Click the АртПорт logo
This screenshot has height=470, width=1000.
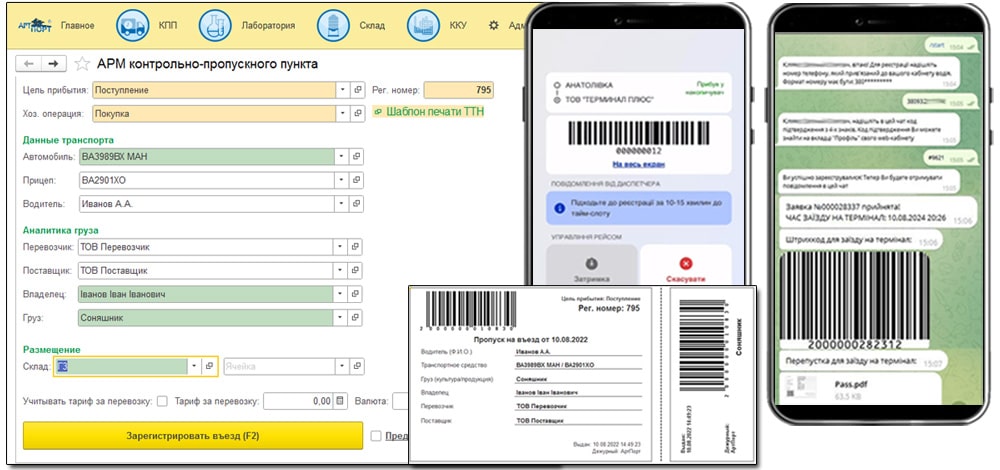point(33,26)
